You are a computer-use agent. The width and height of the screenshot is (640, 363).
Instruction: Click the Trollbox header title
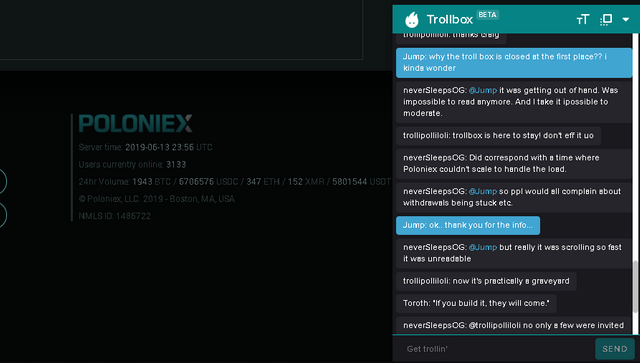[449, 19]
